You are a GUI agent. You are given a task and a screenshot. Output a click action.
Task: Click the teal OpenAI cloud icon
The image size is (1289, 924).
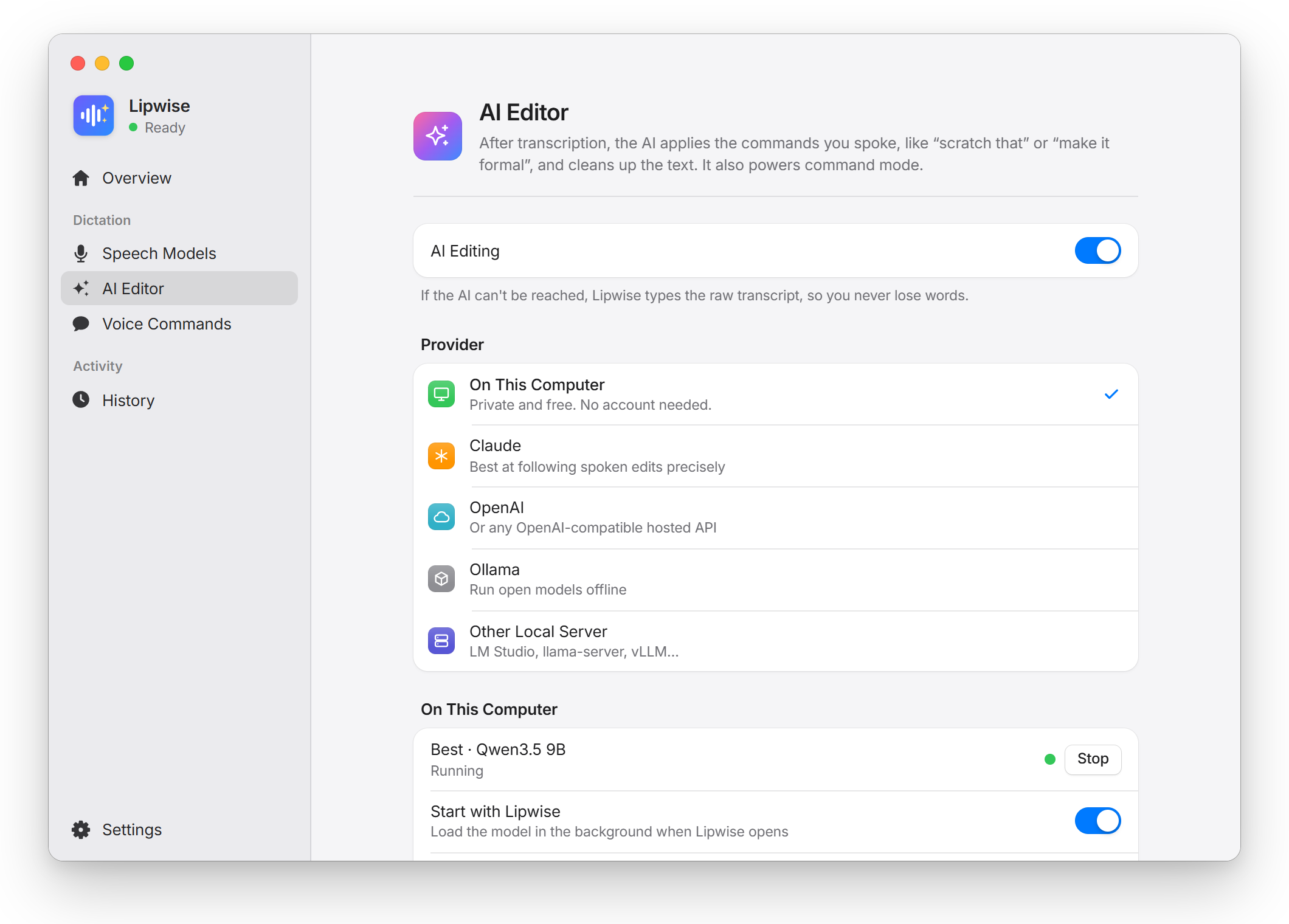[441, 517]
